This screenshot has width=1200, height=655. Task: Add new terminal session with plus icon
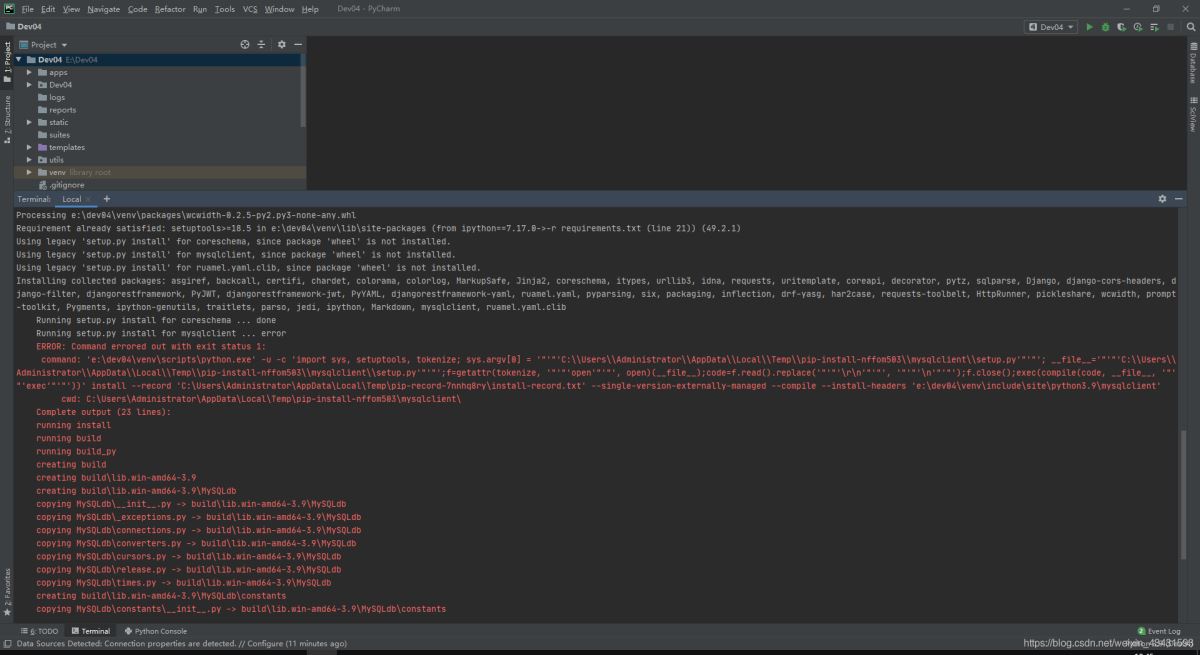coord(107,199)
